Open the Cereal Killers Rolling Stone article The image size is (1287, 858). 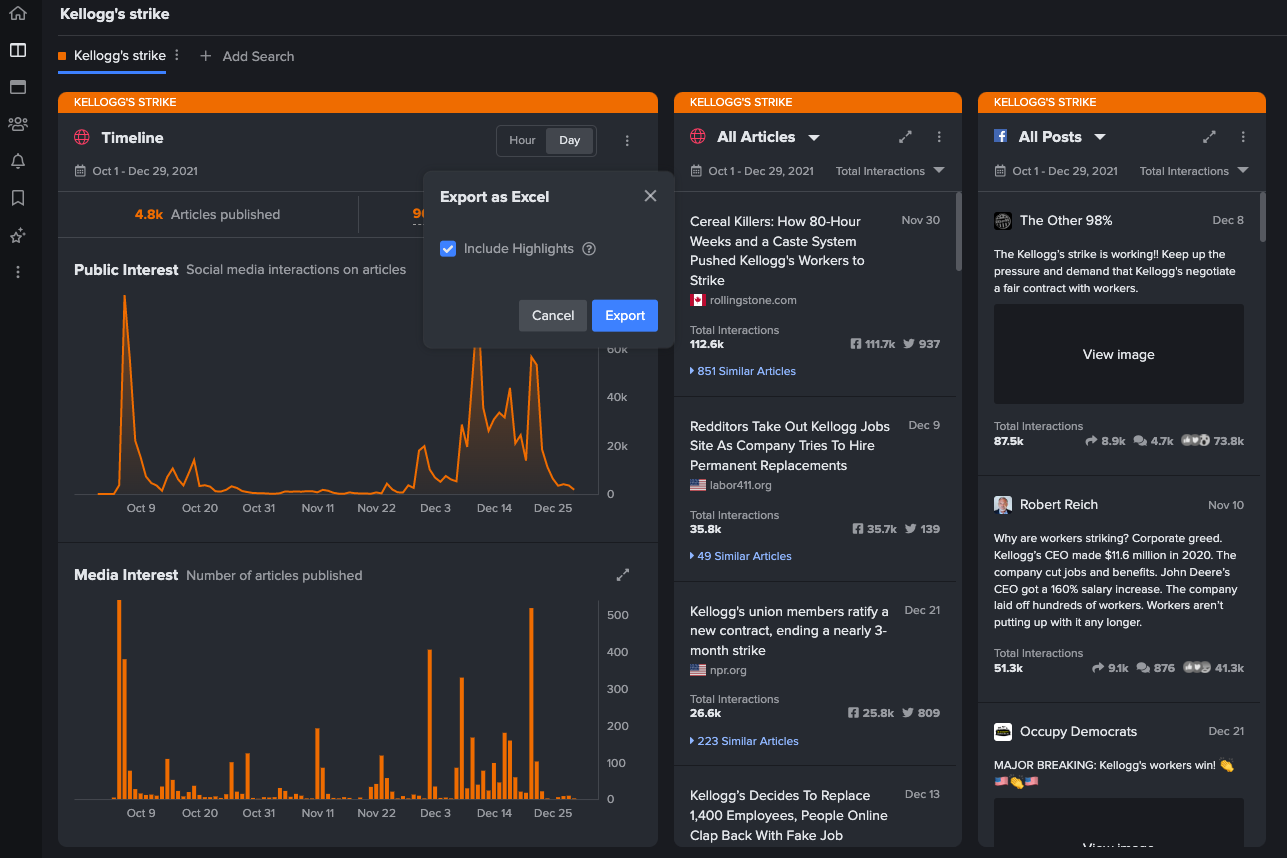click(x=777, y=251)
